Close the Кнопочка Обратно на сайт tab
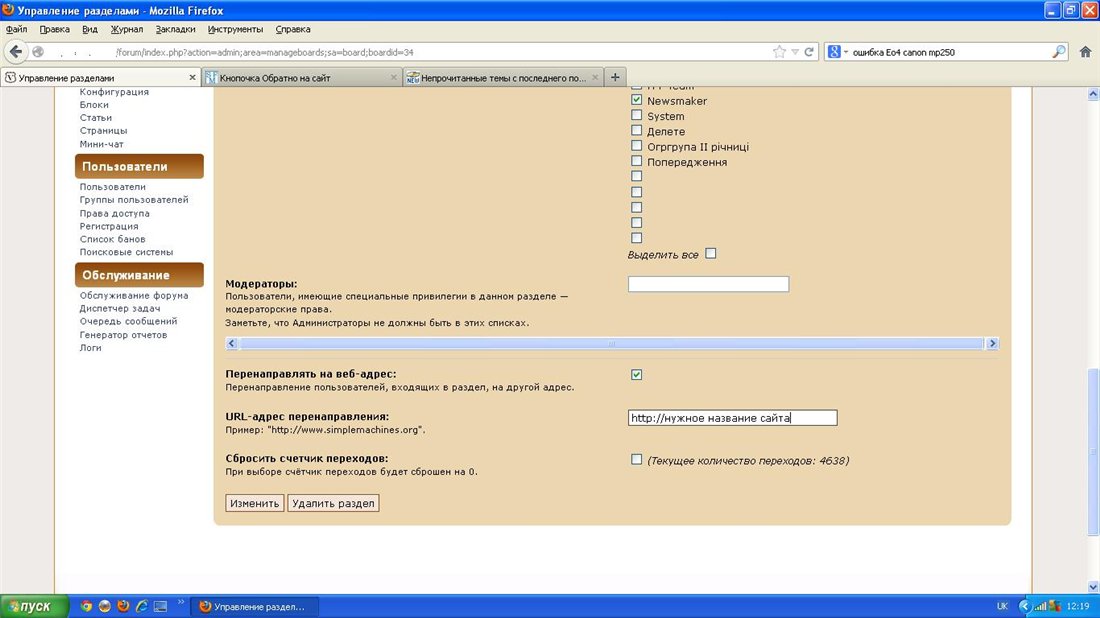The height and width of the screenshot is (618, 1100). [x=394, y=78]
